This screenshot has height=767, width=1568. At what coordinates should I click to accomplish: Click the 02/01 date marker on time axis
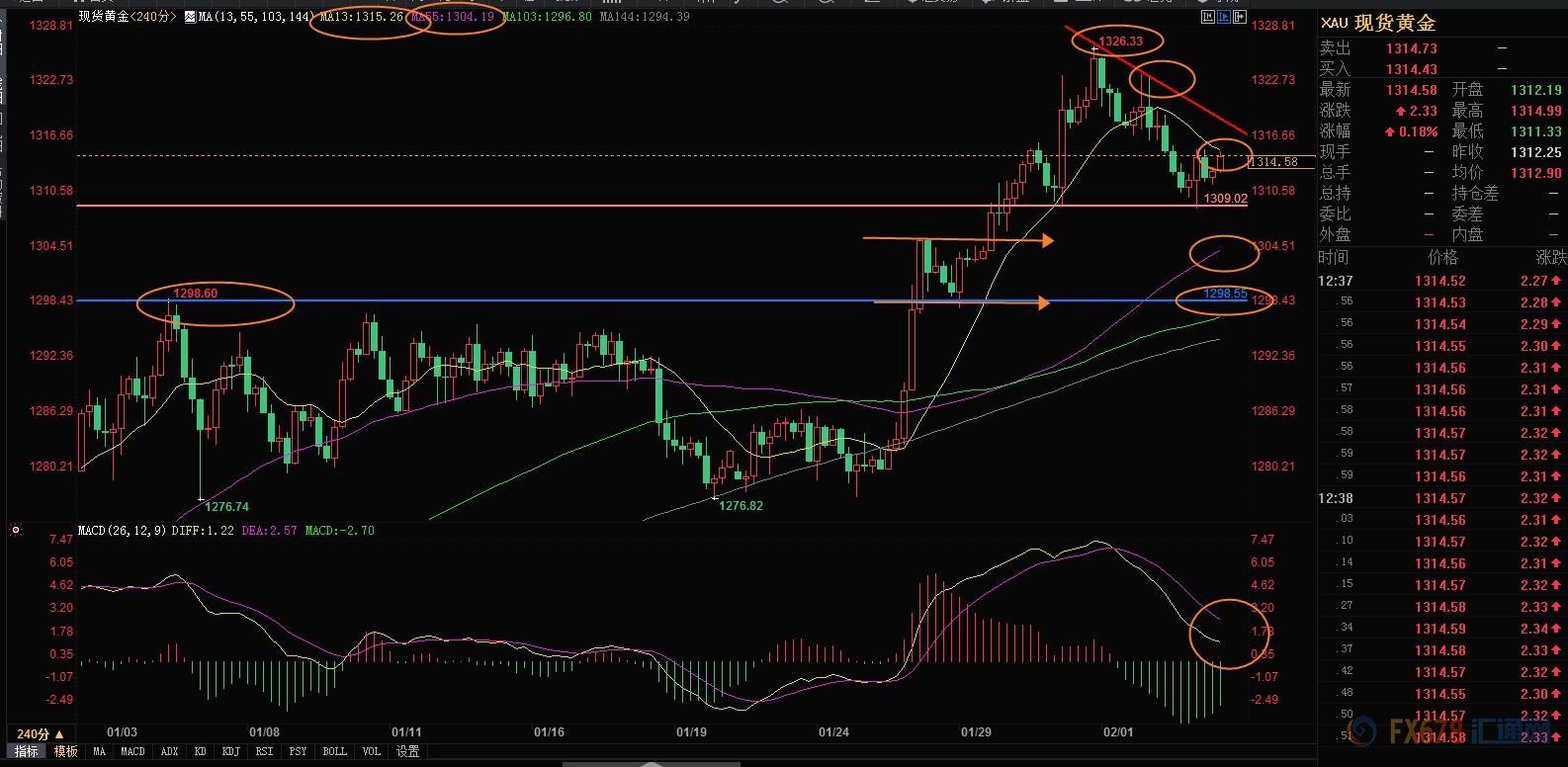pyautogui.click(x=1118, y=732)
